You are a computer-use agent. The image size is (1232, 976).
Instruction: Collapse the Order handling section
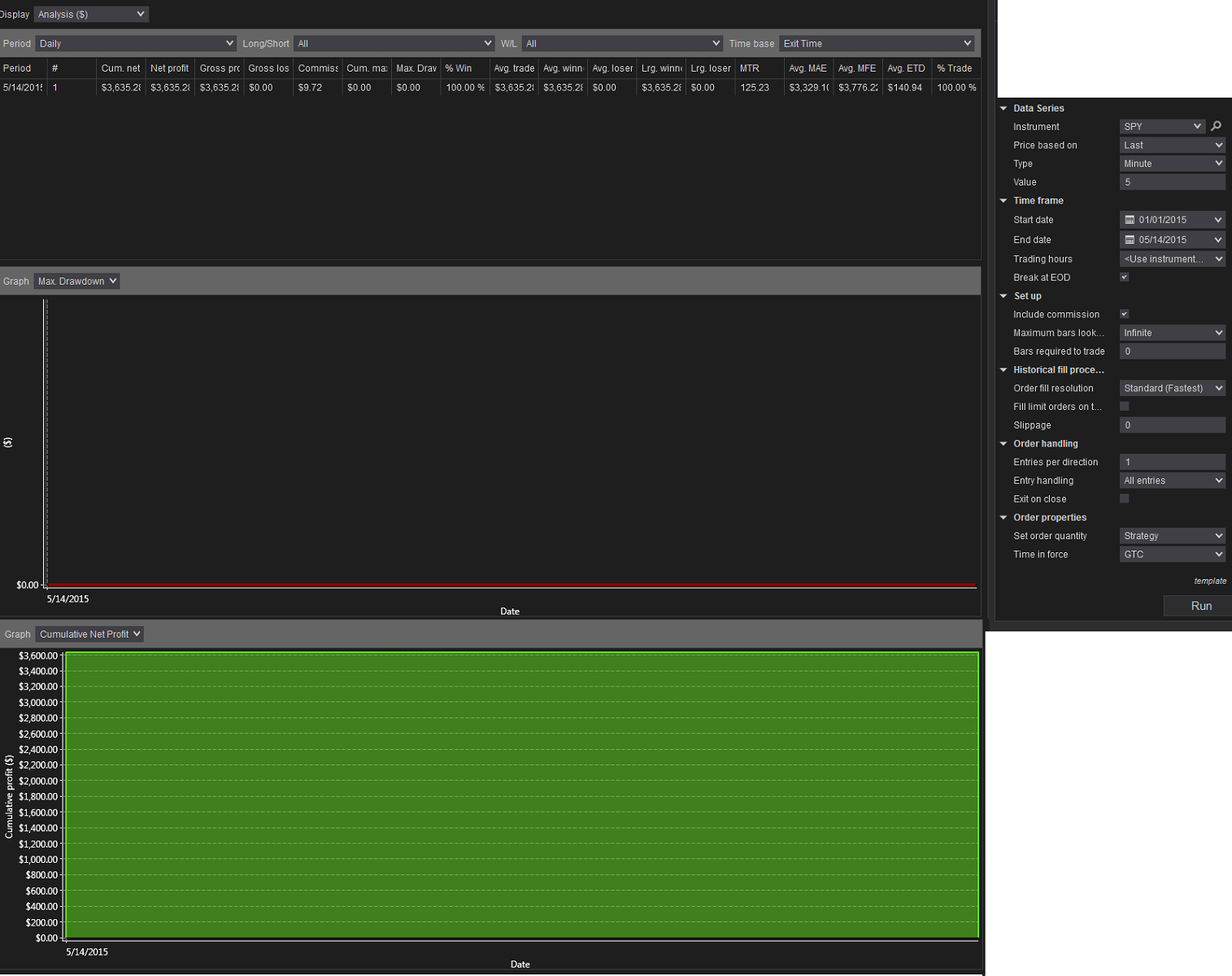[x=1003, y=444]
